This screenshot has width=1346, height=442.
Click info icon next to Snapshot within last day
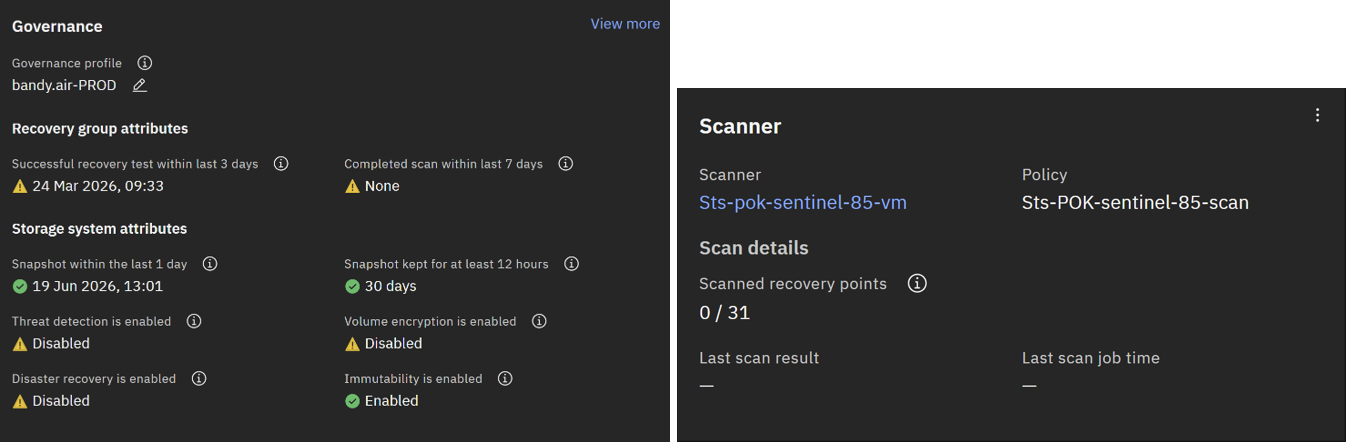tap(210, 264)
